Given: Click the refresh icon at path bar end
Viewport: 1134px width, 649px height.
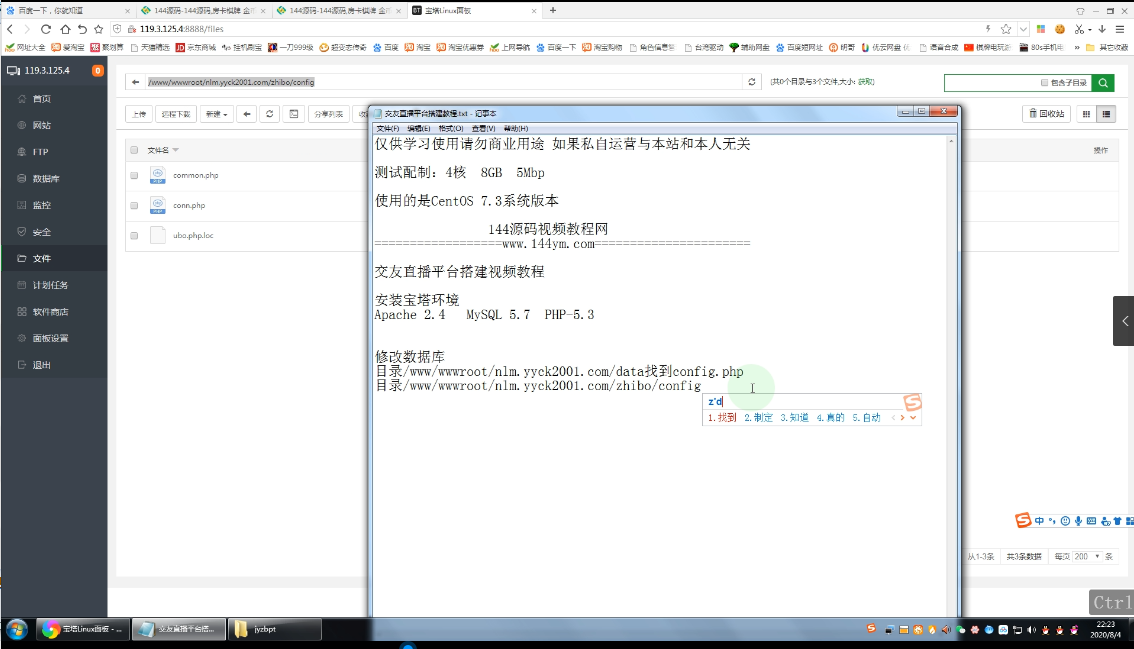Looking at the screenshot, I should click(x=752, y=82).
